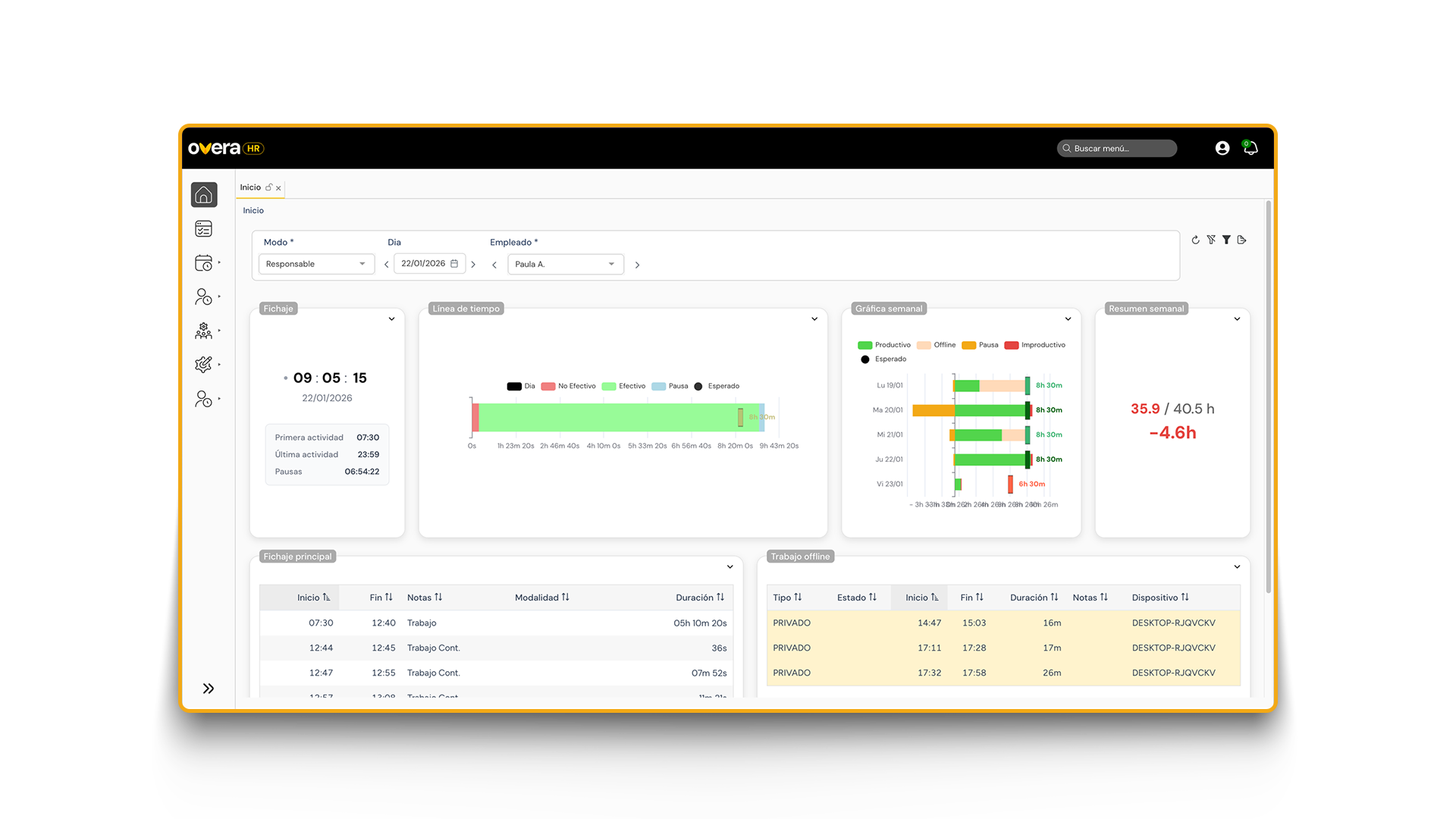The width and height of the screenshot is (1456, 819).
Task: Go to previous day arrow
Action: point(387,265)
